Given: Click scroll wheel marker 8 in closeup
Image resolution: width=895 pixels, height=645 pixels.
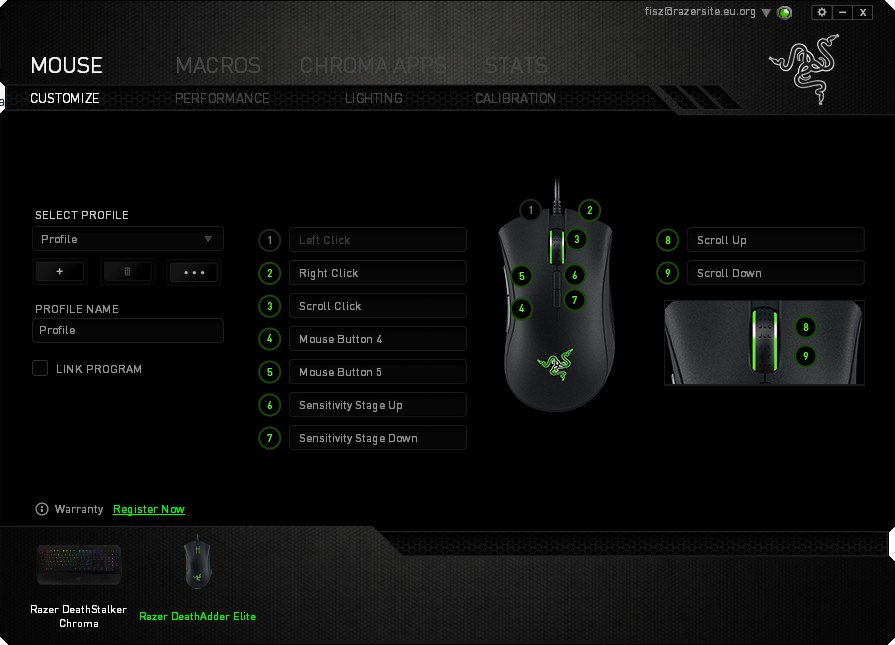Looking at the screenshot, I should click(807, 327).
